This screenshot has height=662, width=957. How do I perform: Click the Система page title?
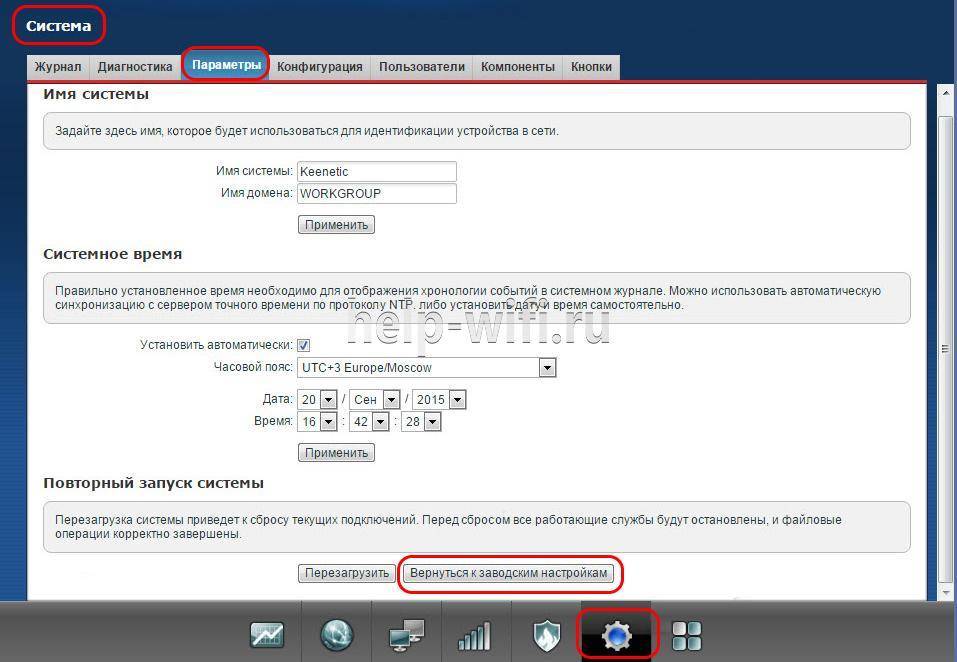click(58, 26)
